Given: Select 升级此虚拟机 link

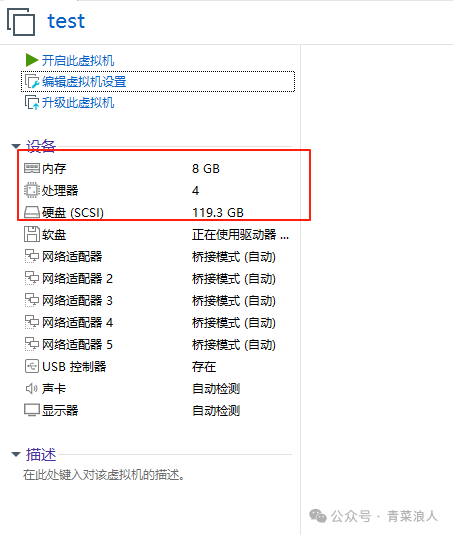Looking at the screenshot, I should tap(78, 103).
